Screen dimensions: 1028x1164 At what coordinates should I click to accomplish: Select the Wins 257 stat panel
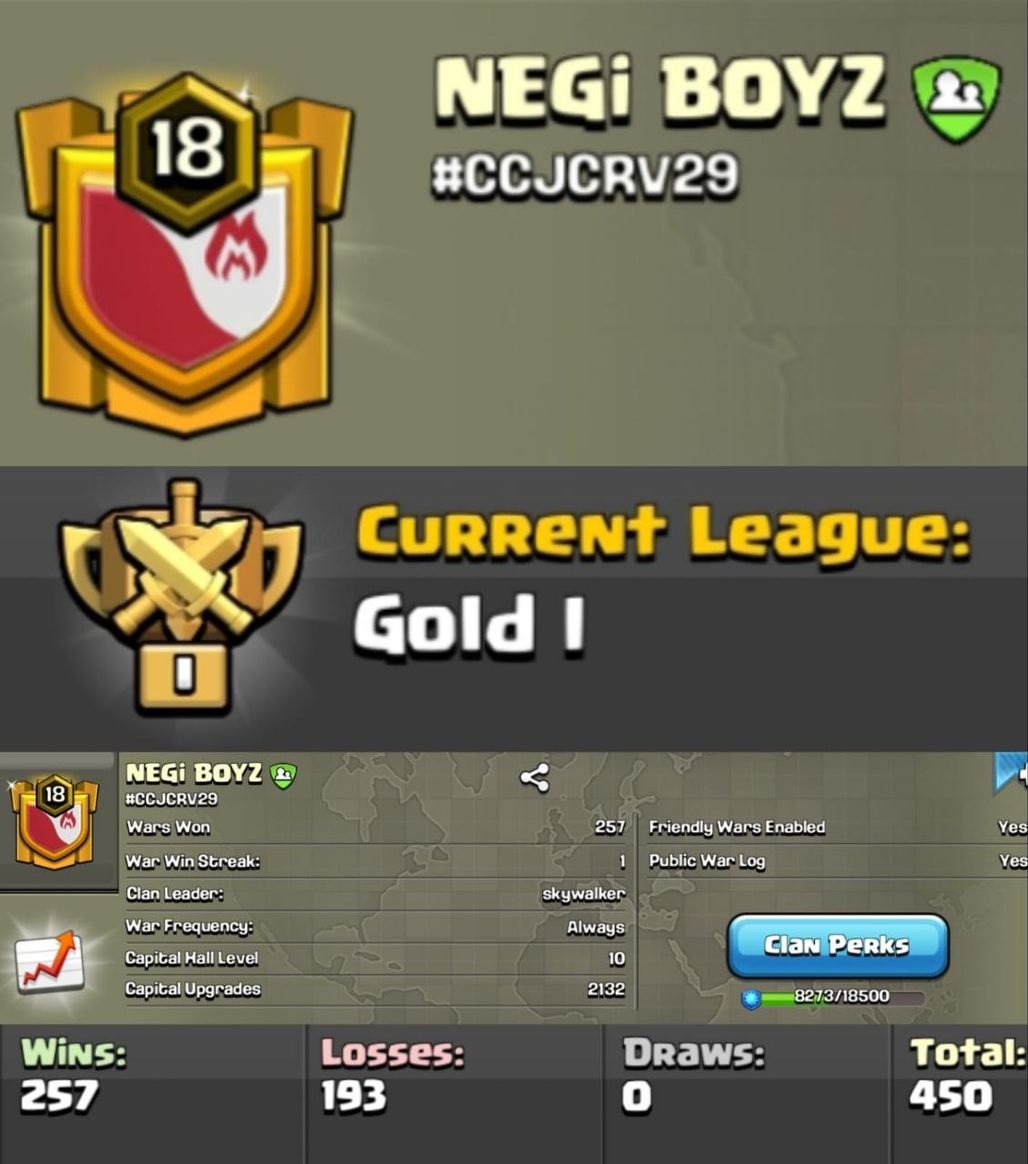[151, 1094]
